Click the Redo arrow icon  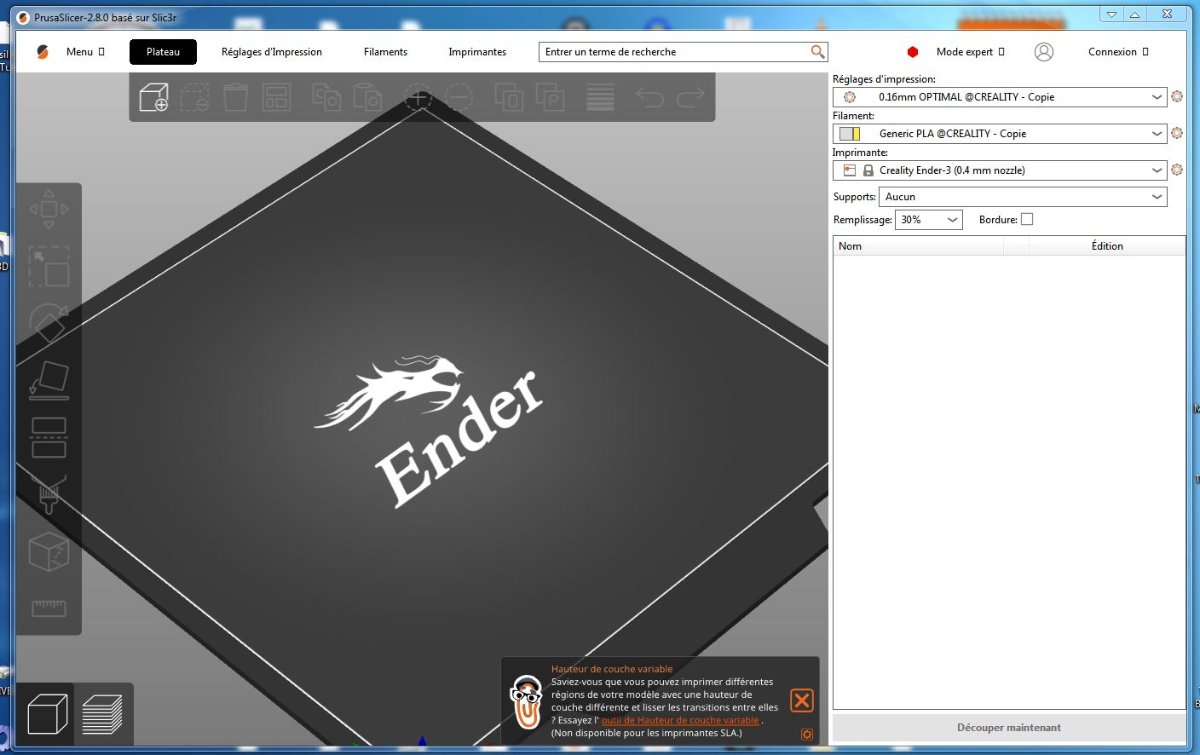(x=691, y=97)
